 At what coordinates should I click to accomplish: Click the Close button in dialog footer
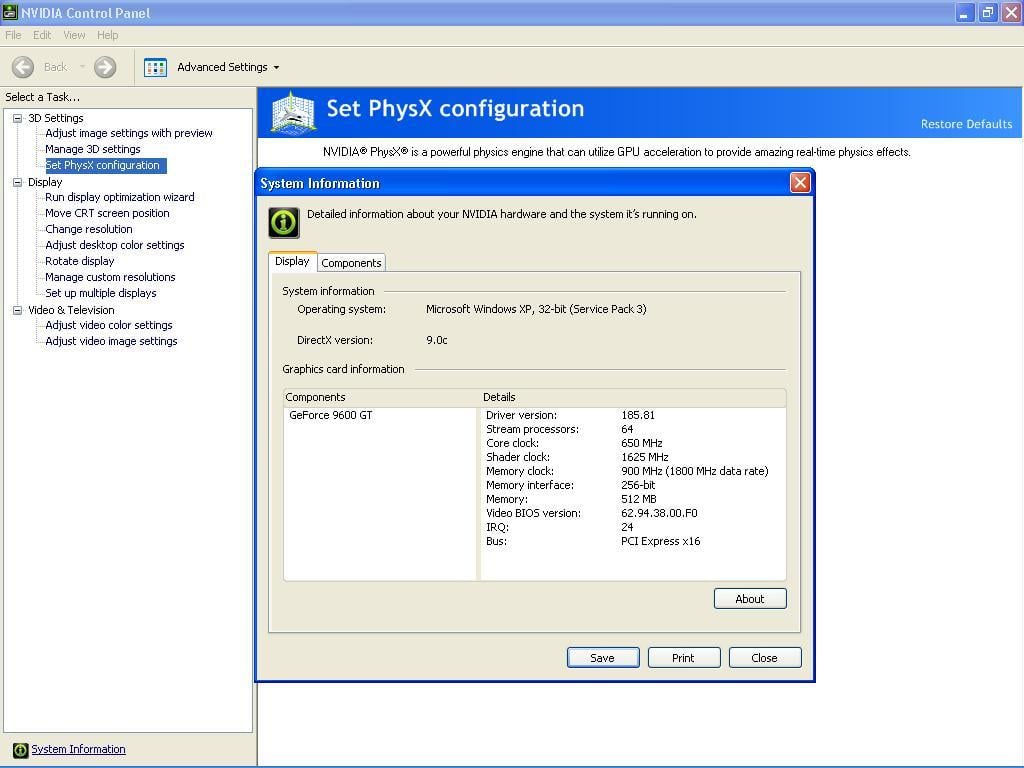point(765,658)
